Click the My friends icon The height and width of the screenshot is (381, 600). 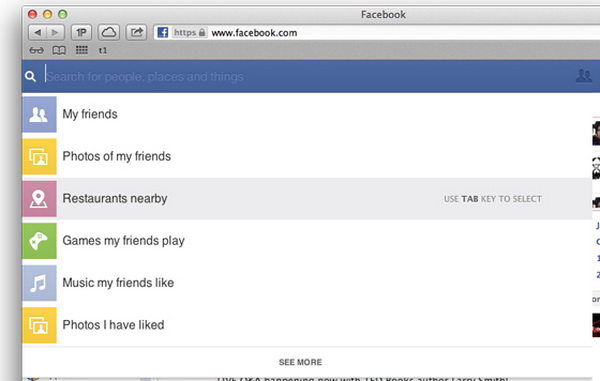point(39,114)
